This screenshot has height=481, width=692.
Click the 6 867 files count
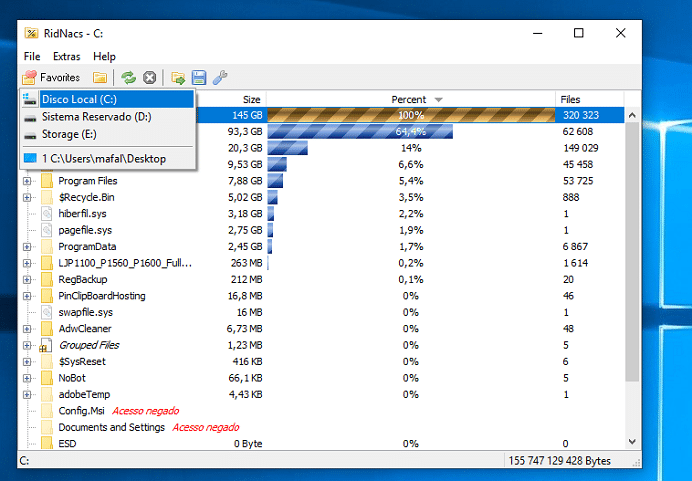pos(575,247)
